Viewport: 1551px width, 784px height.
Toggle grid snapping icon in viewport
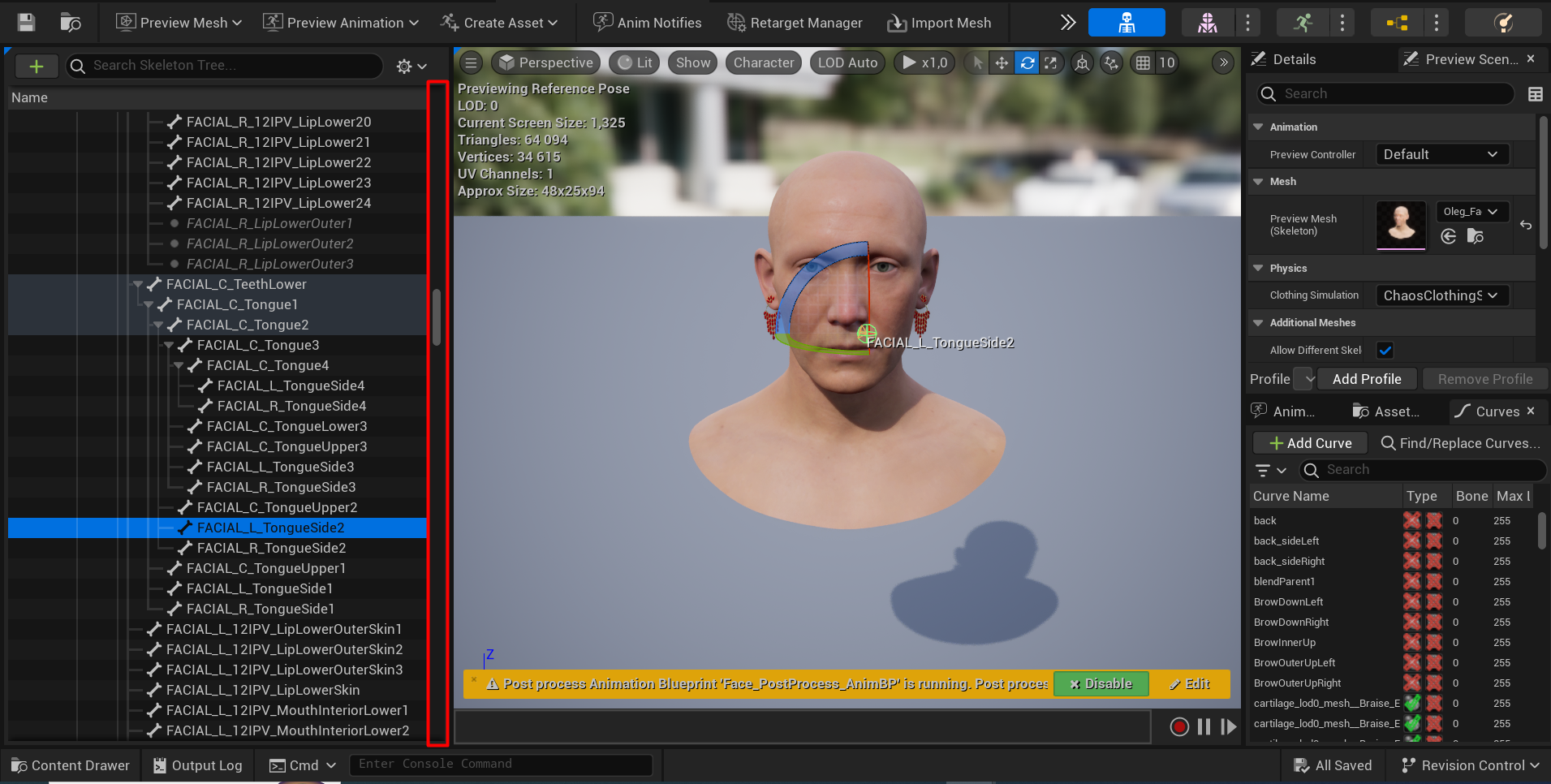tap(1143, 62)
